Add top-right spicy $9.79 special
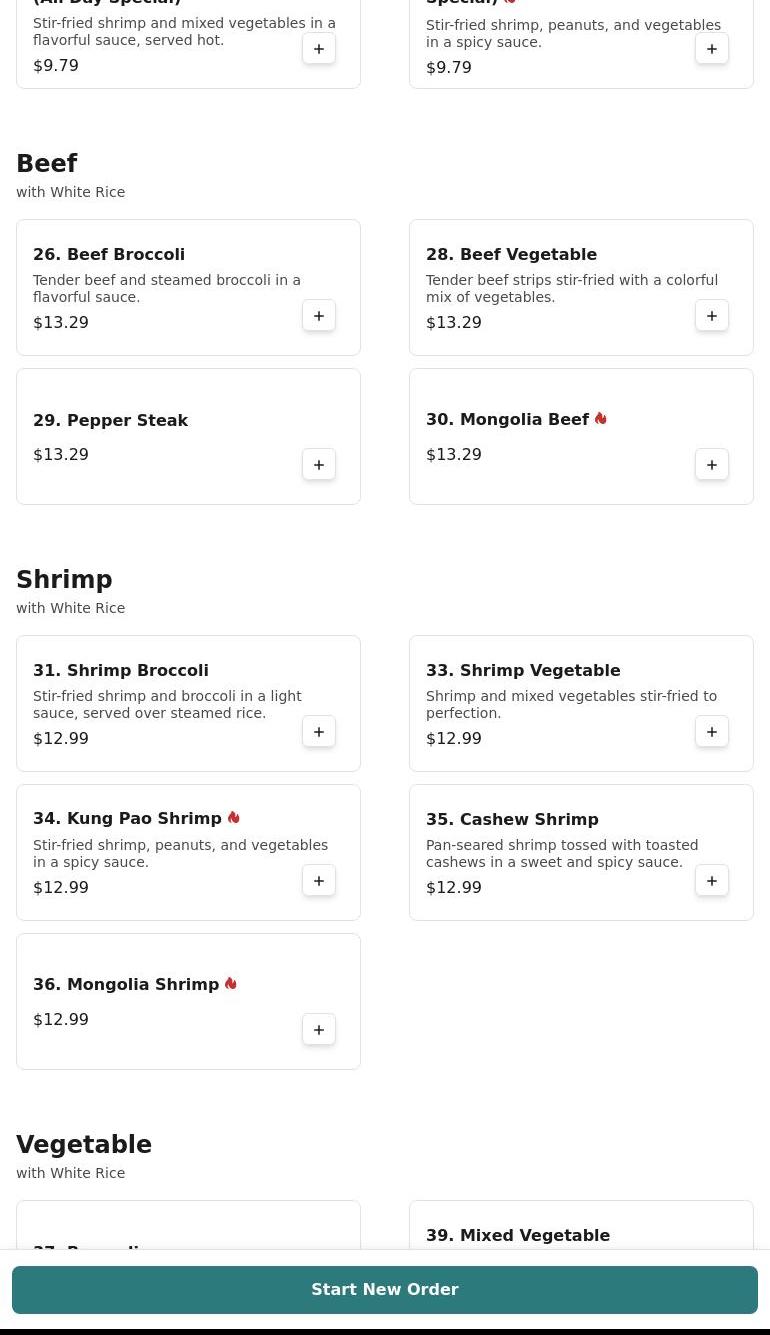Image resolution: width=770 pixels, height=1335 pixels. [x=712, y=49]
